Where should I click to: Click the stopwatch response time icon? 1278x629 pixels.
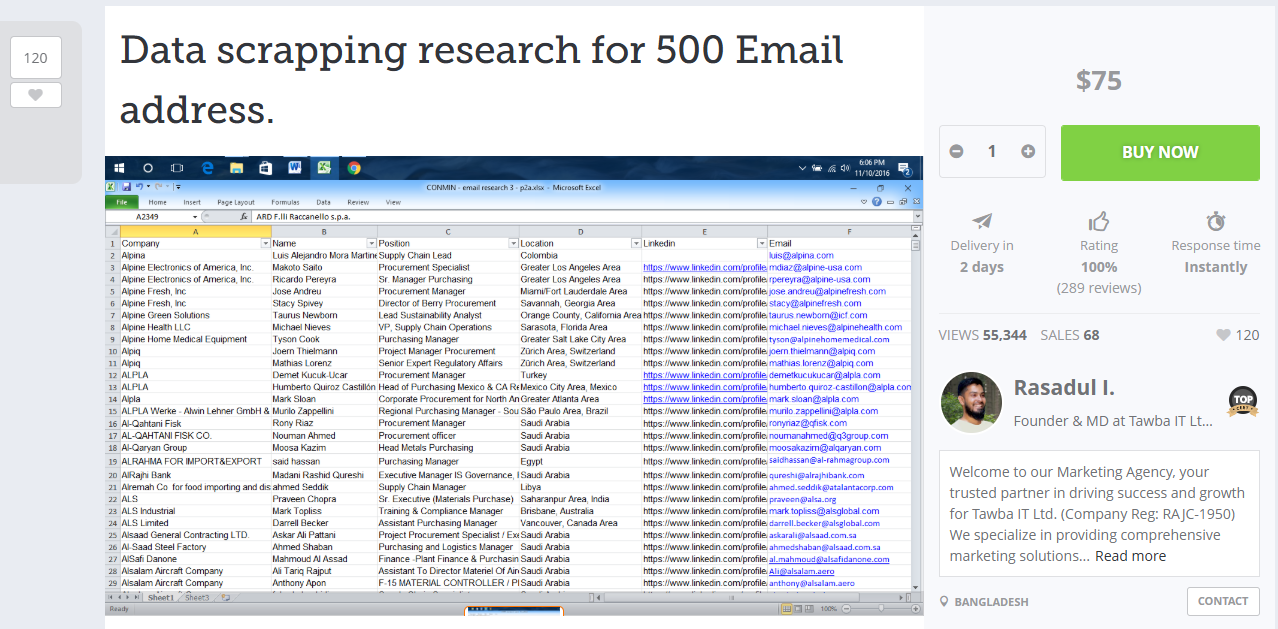[1215, 221]
